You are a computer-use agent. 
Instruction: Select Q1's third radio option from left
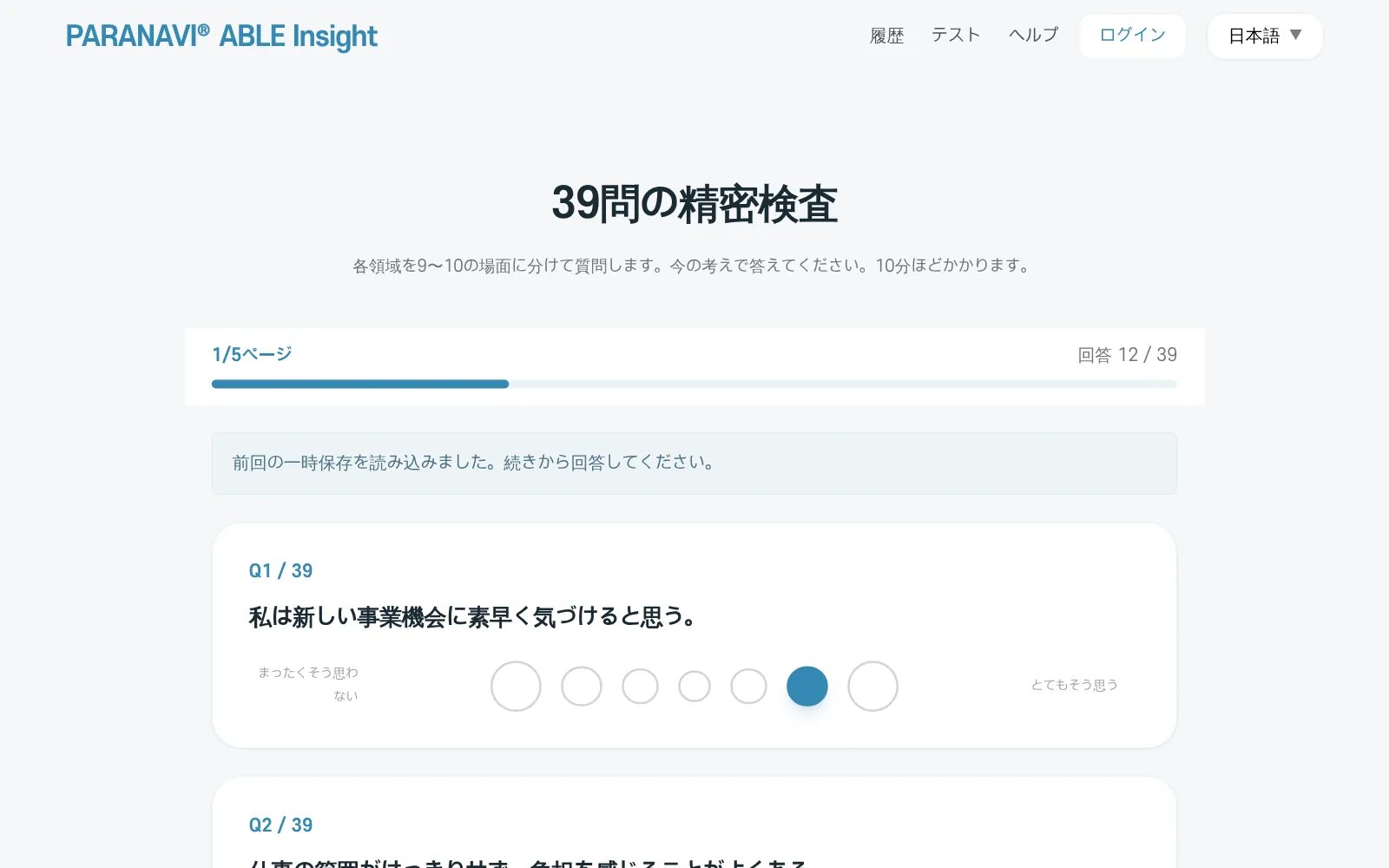(640, 686)
